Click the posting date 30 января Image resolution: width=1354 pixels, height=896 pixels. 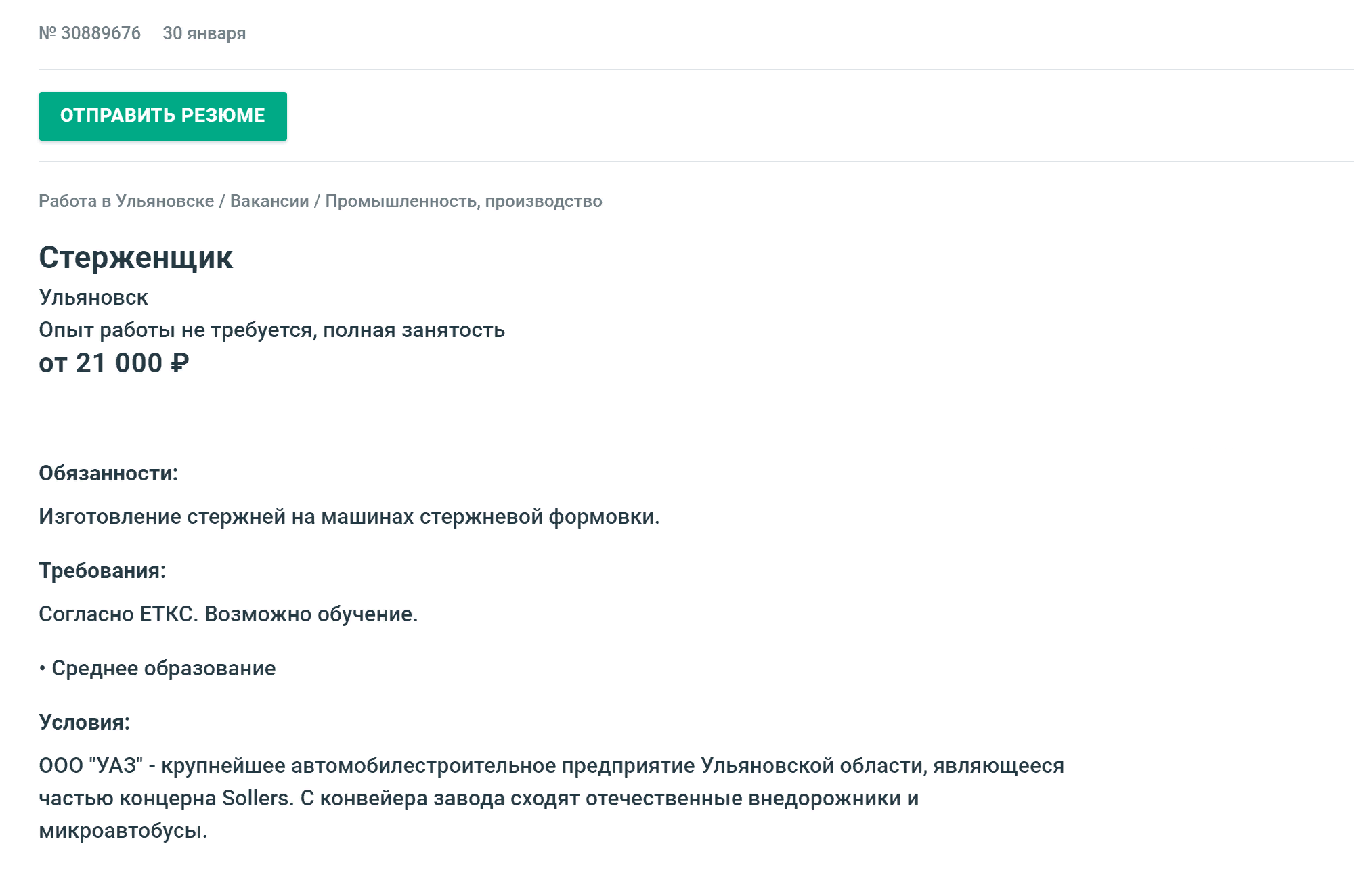click(x=204, y=34)
